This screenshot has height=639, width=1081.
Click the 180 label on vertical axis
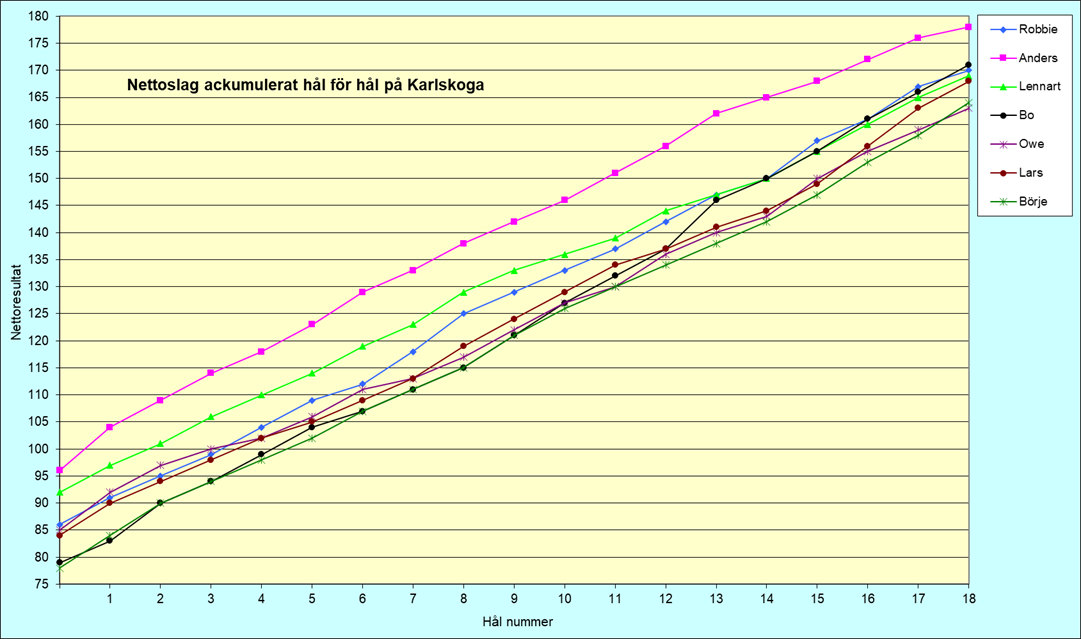[x=38, y=17]
